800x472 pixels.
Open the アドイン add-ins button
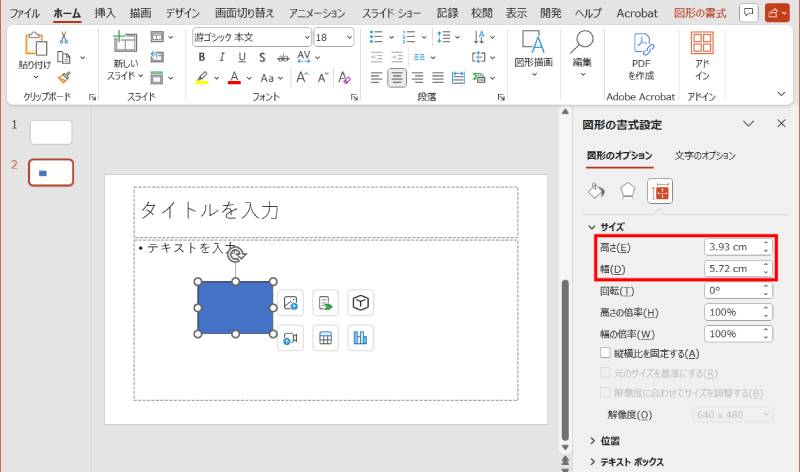[702, 56]
